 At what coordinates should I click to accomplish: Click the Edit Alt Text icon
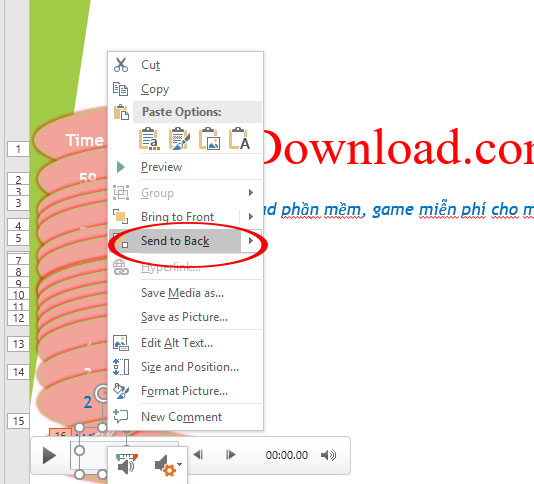point(121,343)
